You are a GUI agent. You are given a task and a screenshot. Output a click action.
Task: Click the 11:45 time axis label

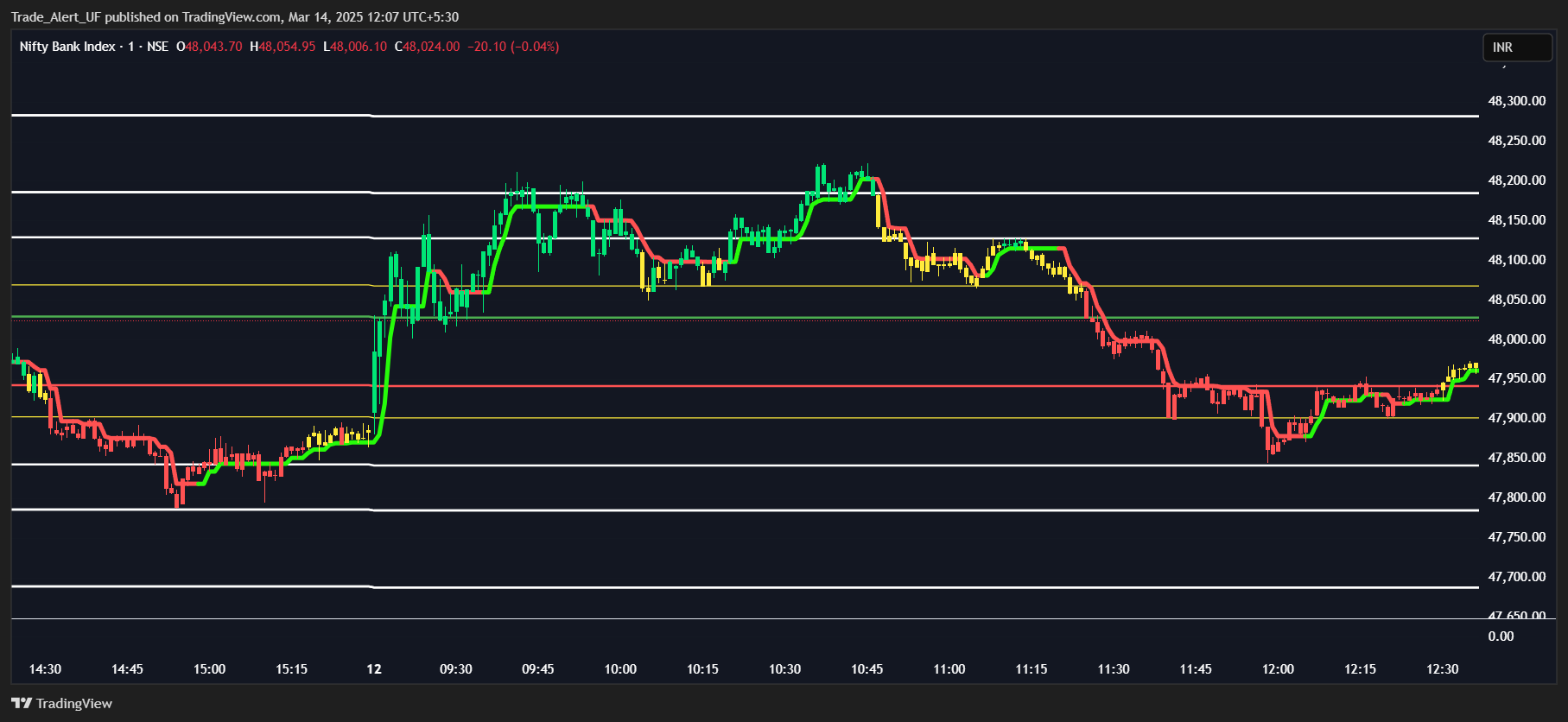1196,669
